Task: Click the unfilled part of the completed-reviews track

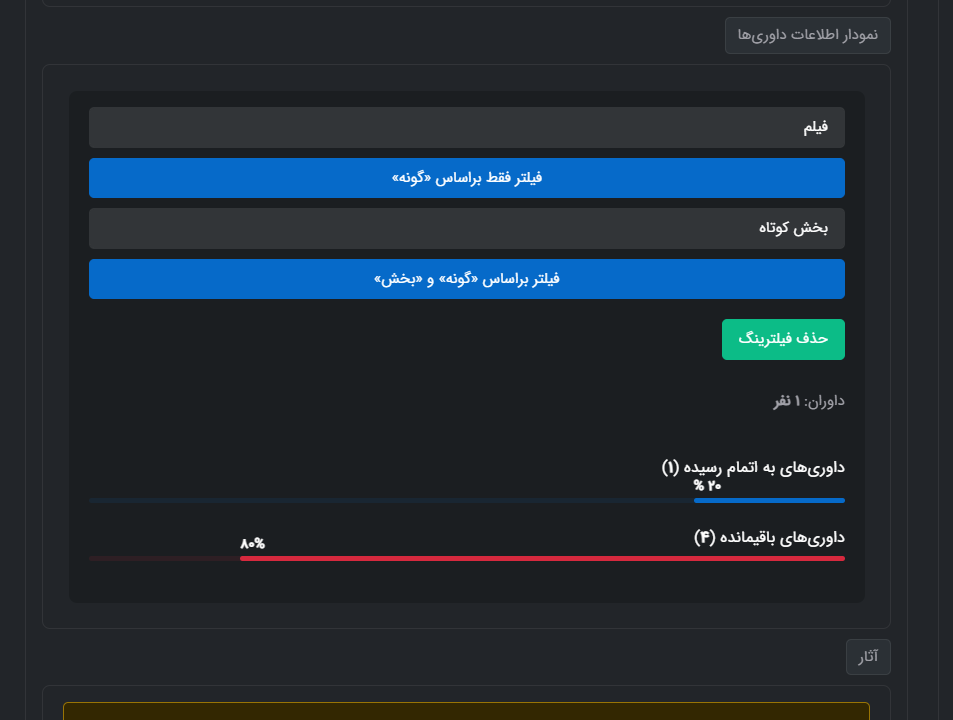Action: pos(390,500)
